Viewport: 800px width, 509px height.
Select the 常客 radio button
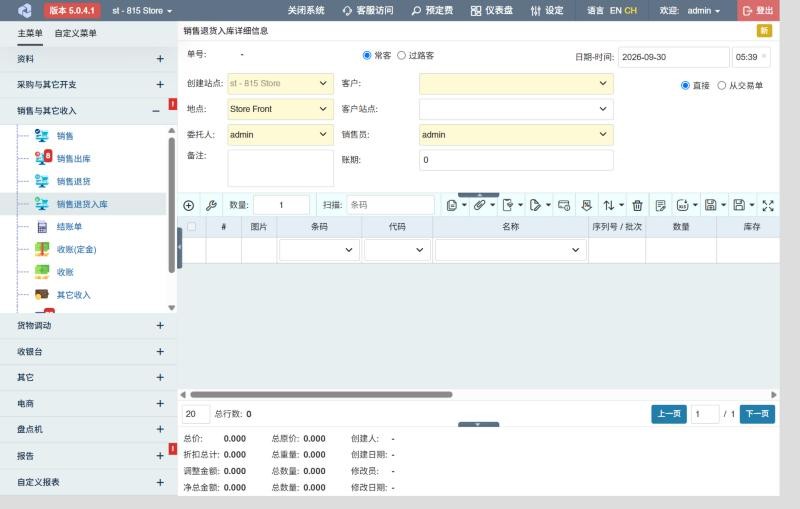tap(366, 55)
